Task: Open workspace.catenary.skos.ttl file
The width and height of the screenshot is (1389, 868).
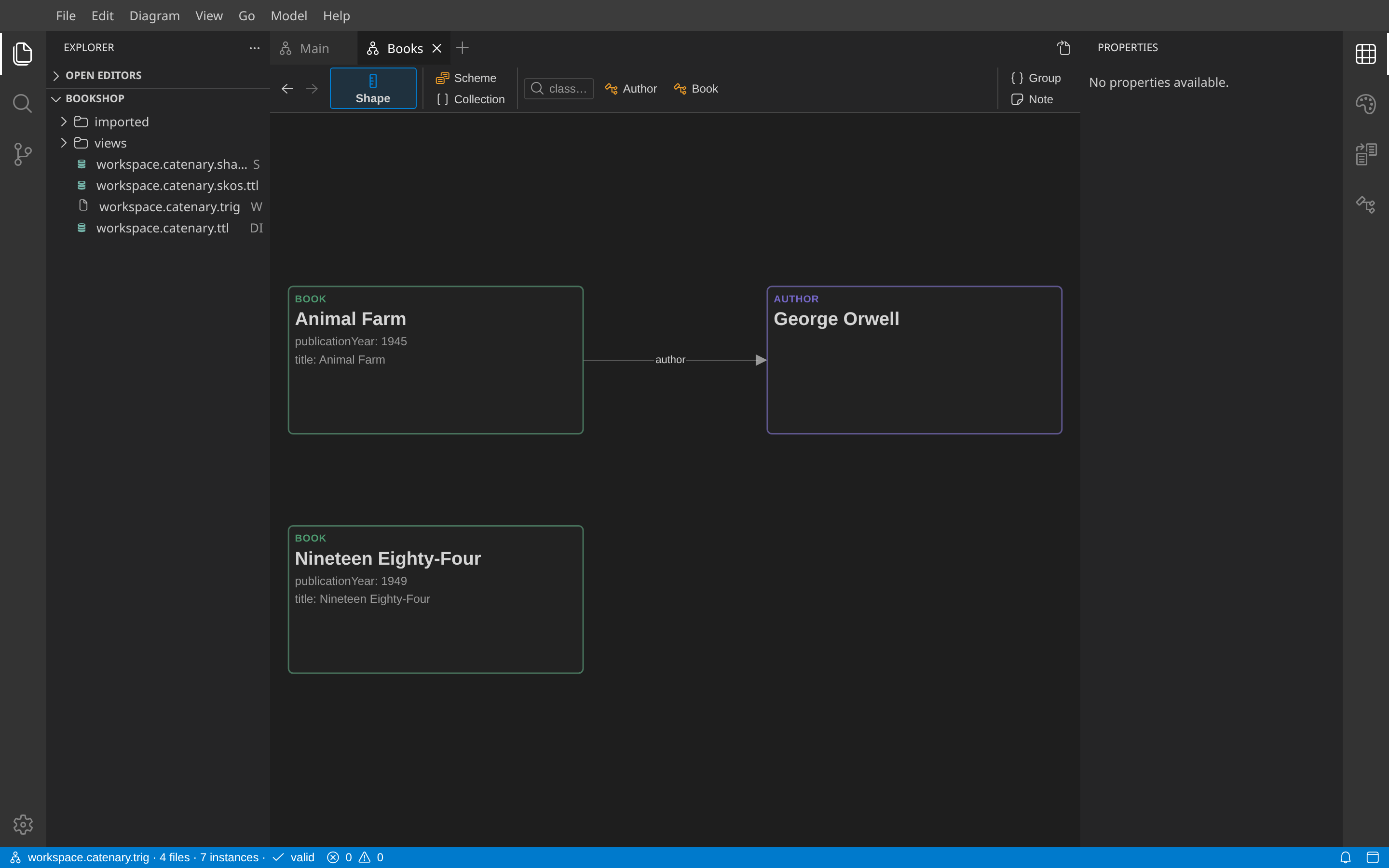Action: (158, 186)
